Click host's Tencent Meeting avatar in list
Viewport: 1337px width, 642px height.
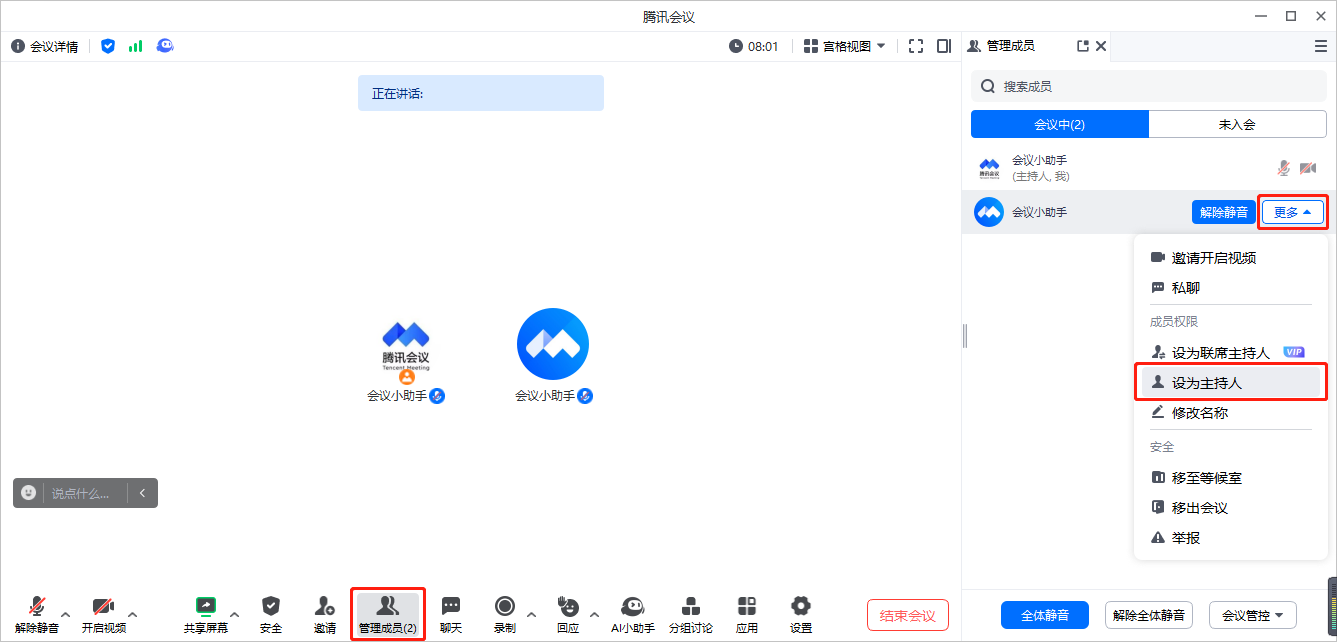click(x=989, y=168)
